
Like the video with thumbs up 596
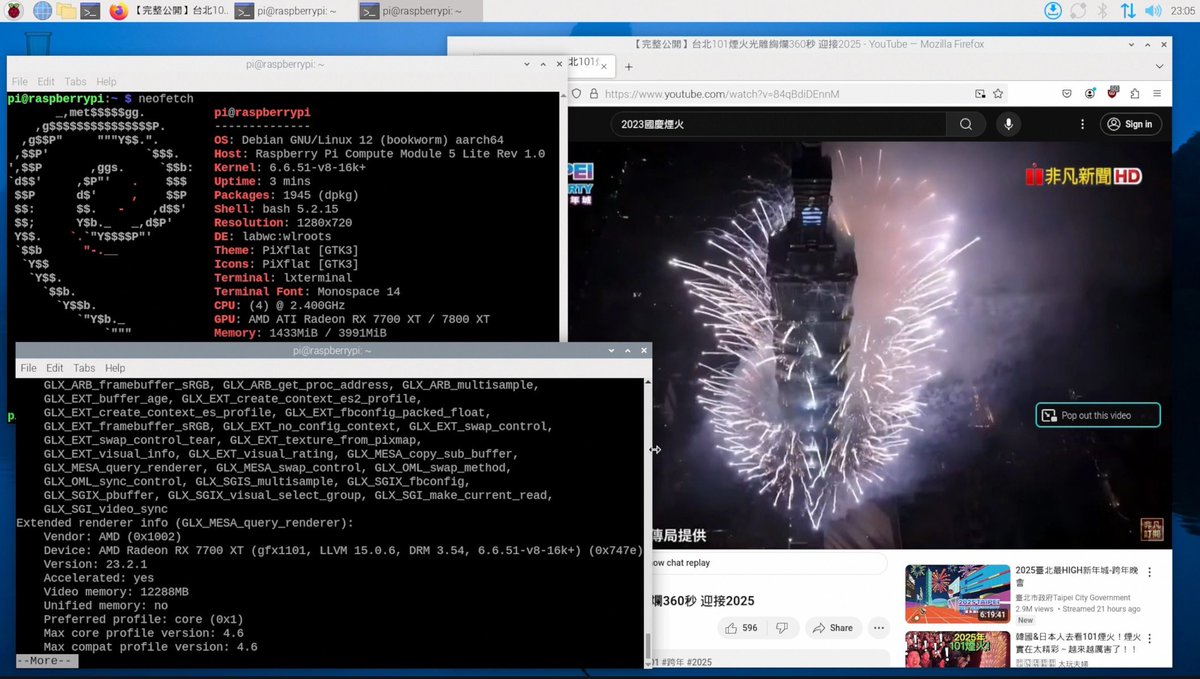[743, 628]
